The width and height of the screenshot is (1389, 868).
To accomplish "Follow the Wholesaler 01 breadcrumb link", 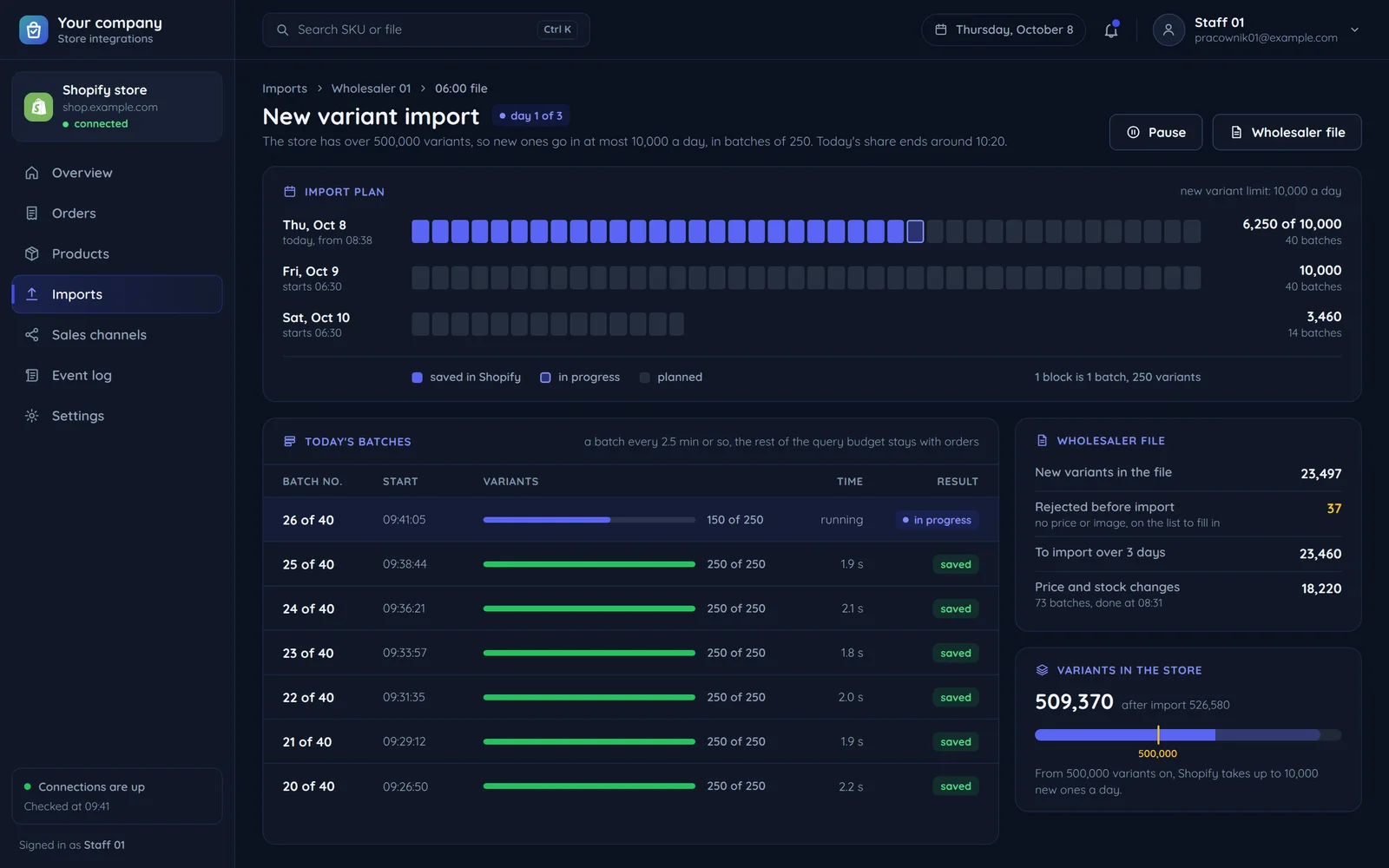I will (x=371, y=89).
